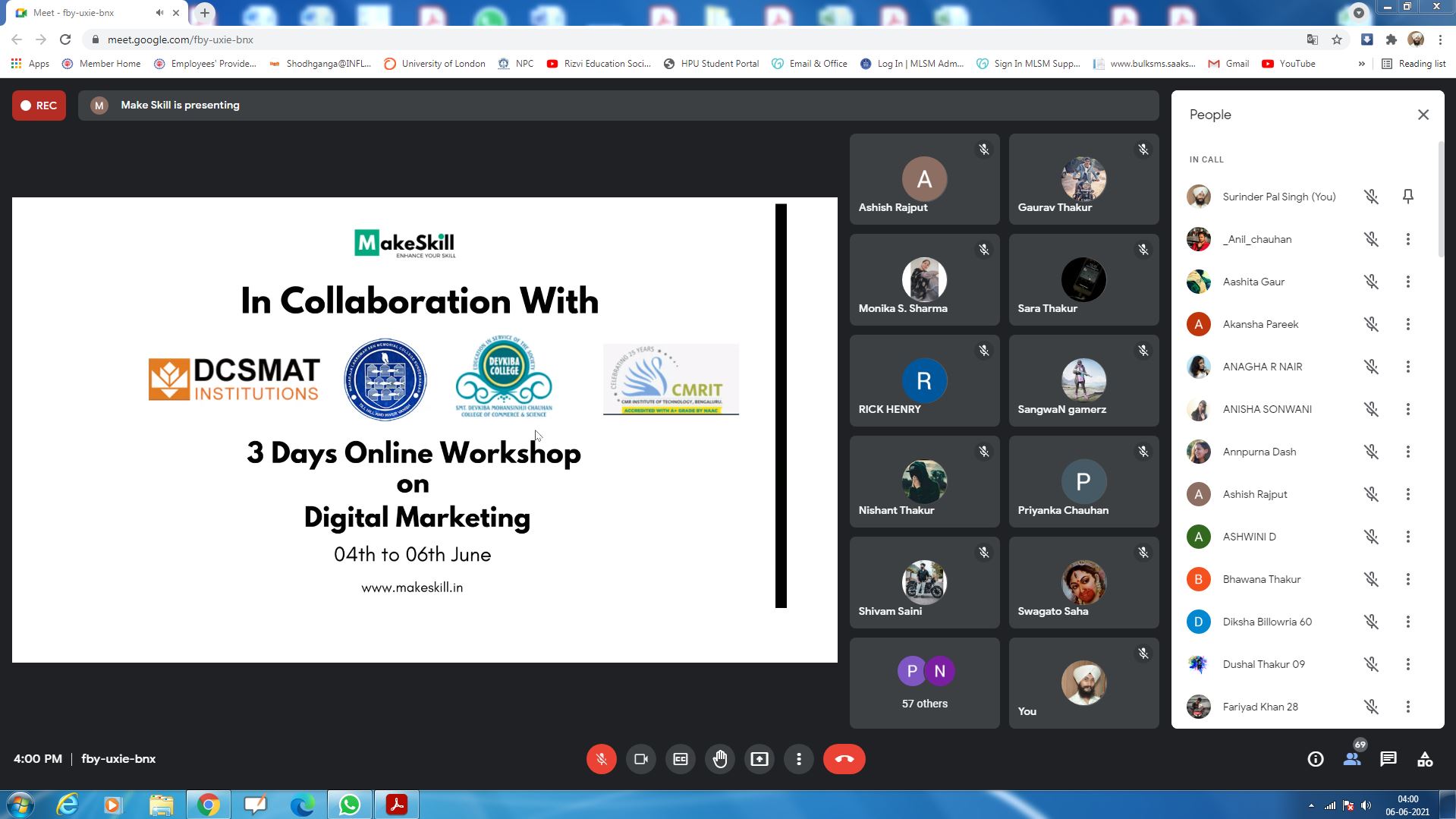Expand hidden bookmarks chevron
Viewport: 1456px width, 819px height.
coord(1361,64)
